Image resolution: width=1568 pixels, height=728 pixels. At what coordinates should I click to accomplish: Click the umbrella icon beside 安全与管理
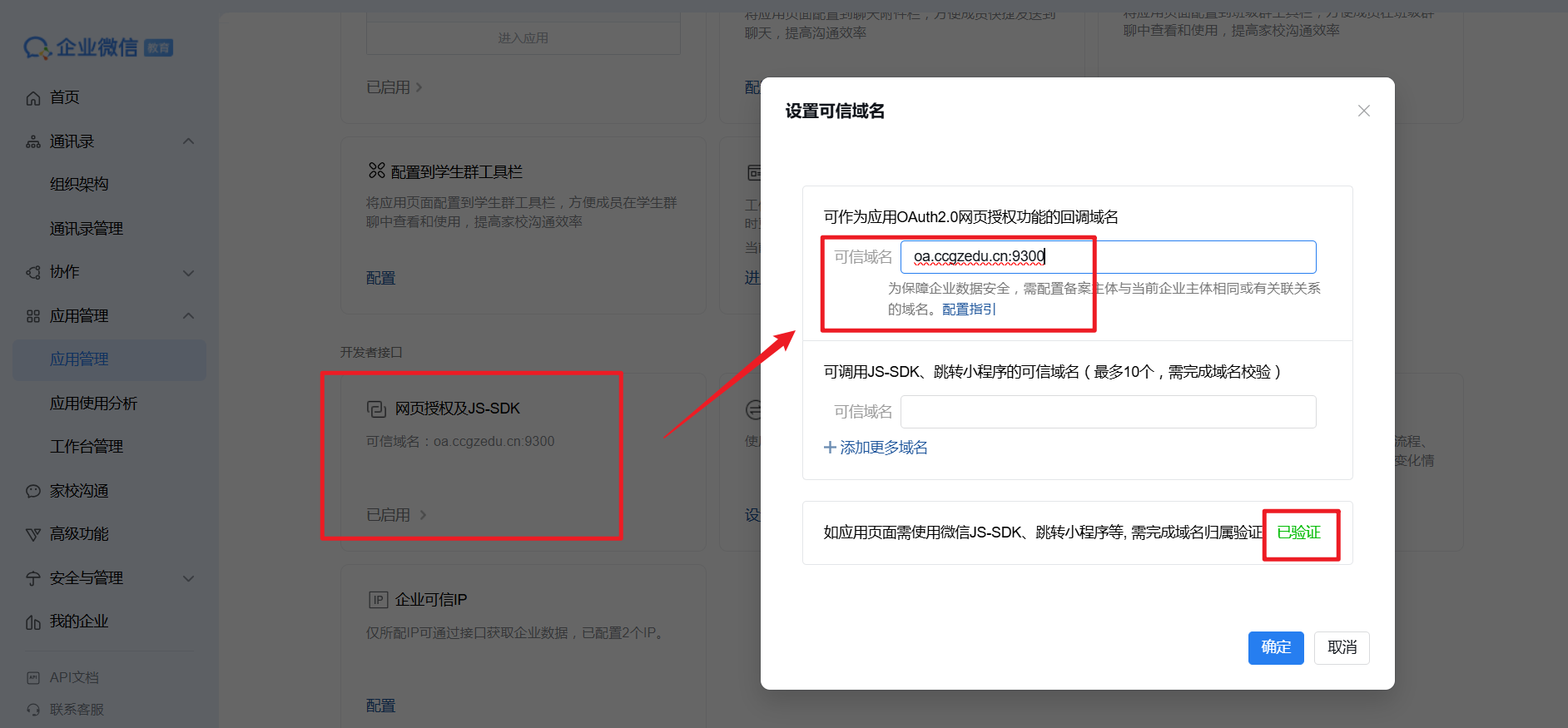point(33,578)
